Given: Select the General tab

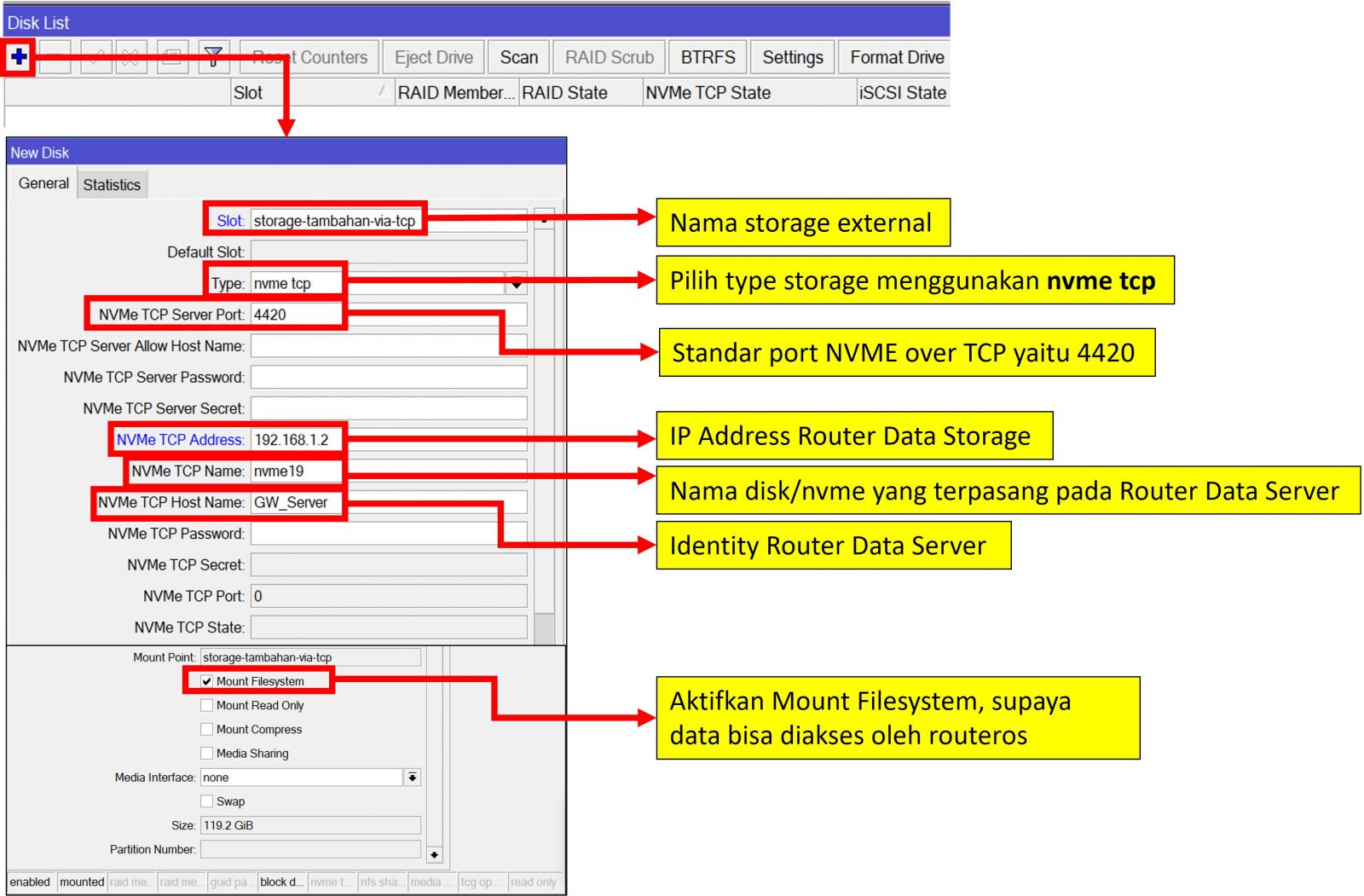Looking at the screenshot, I should point(43,183).
